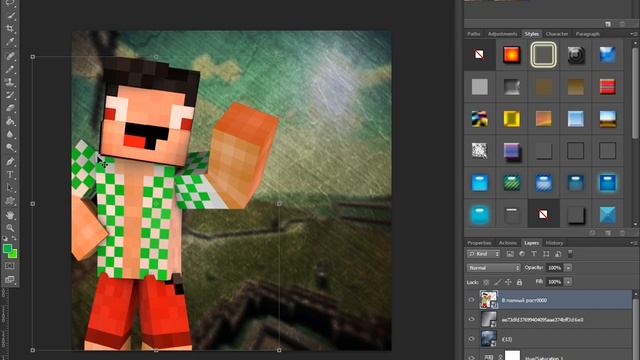Apply the yellow beveled square style
Viewport: 640px width, 360px height.
[511, 119]
